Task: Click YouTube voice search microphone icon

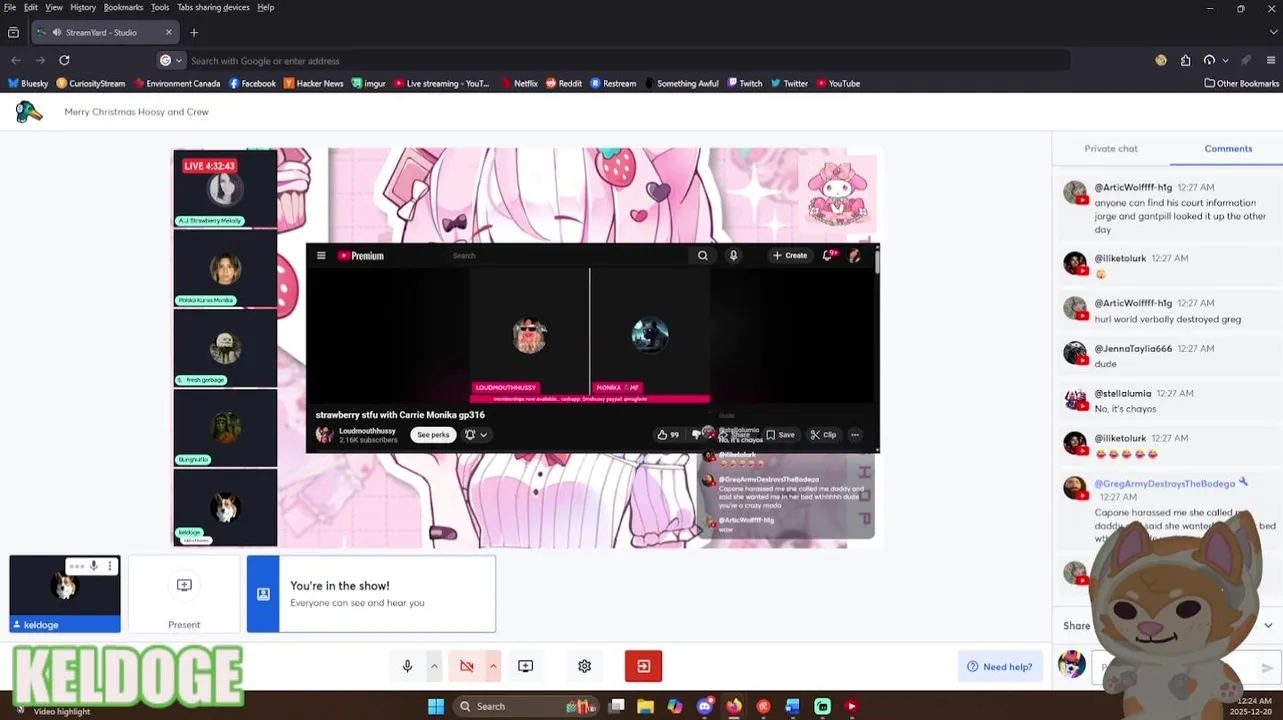Action: tap(733, 256)
